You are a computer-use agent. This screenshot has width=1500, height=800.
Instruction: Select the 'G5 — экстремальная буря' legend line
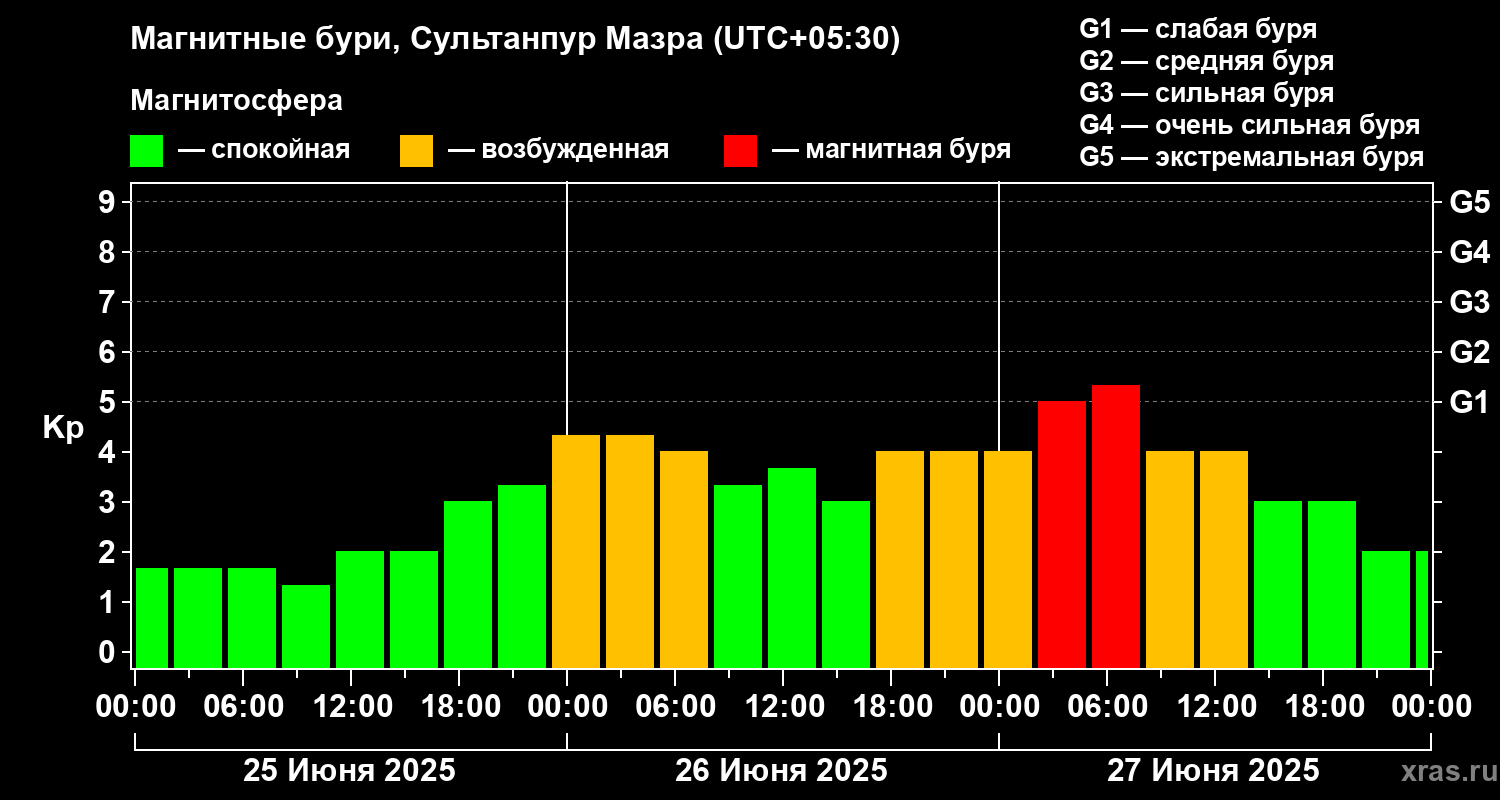1252,157
